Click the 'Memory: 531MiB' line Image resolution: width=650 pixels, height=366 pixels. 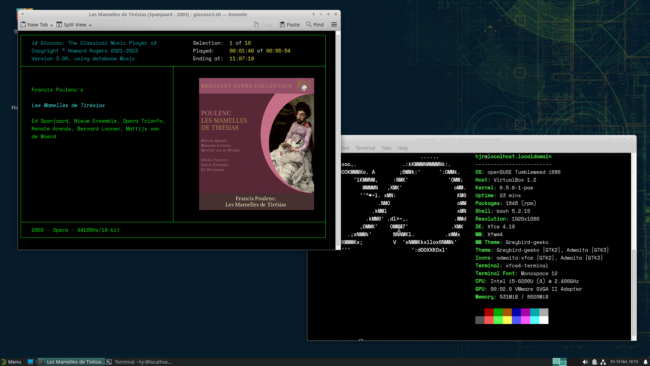pyautogui.click(x=512, y=297)
